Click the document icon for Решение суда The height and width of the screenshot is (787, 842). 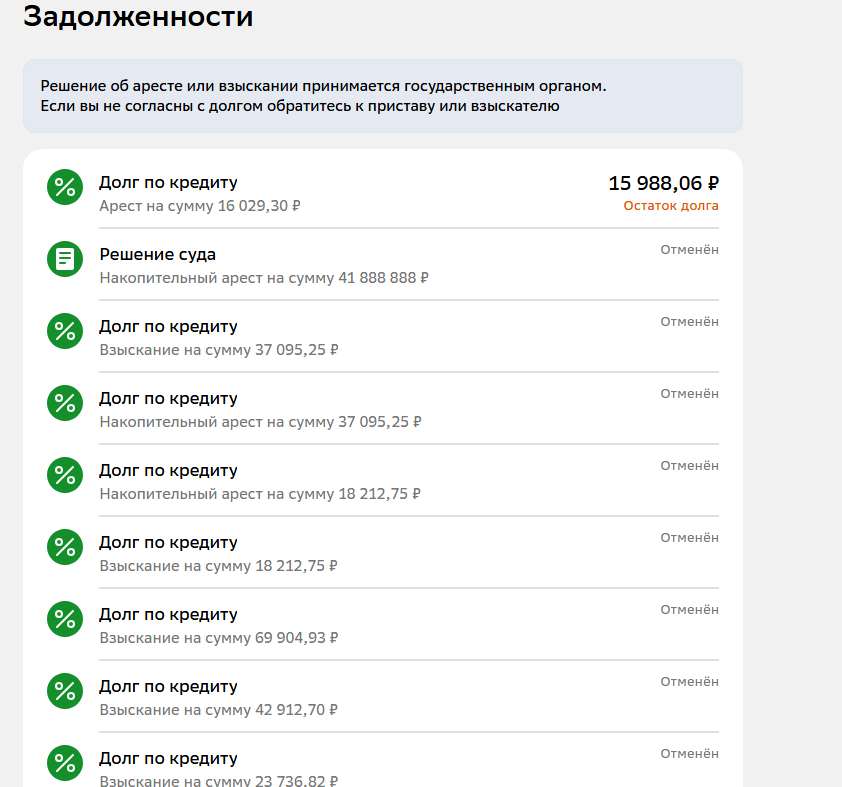[65, 259]
